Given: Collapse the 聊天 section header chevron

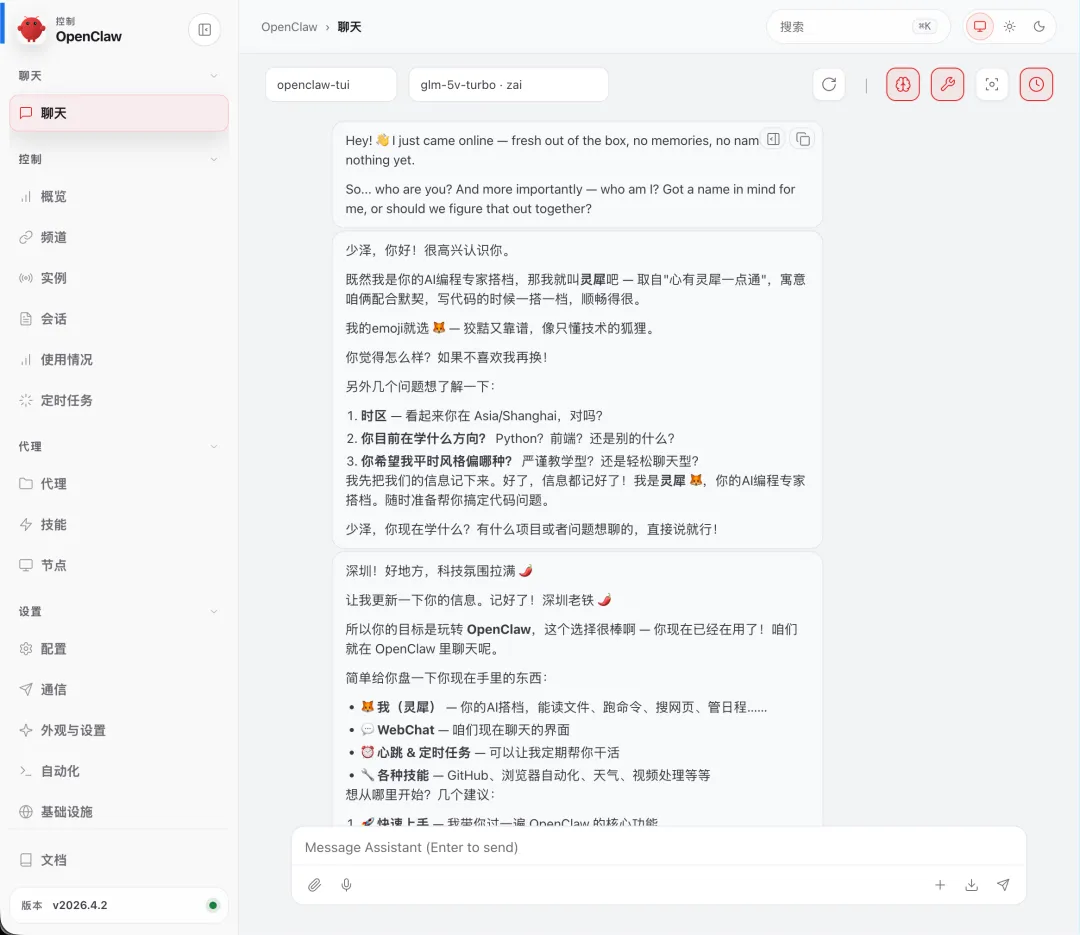Looking at the screenshot, I should [214, 76].
